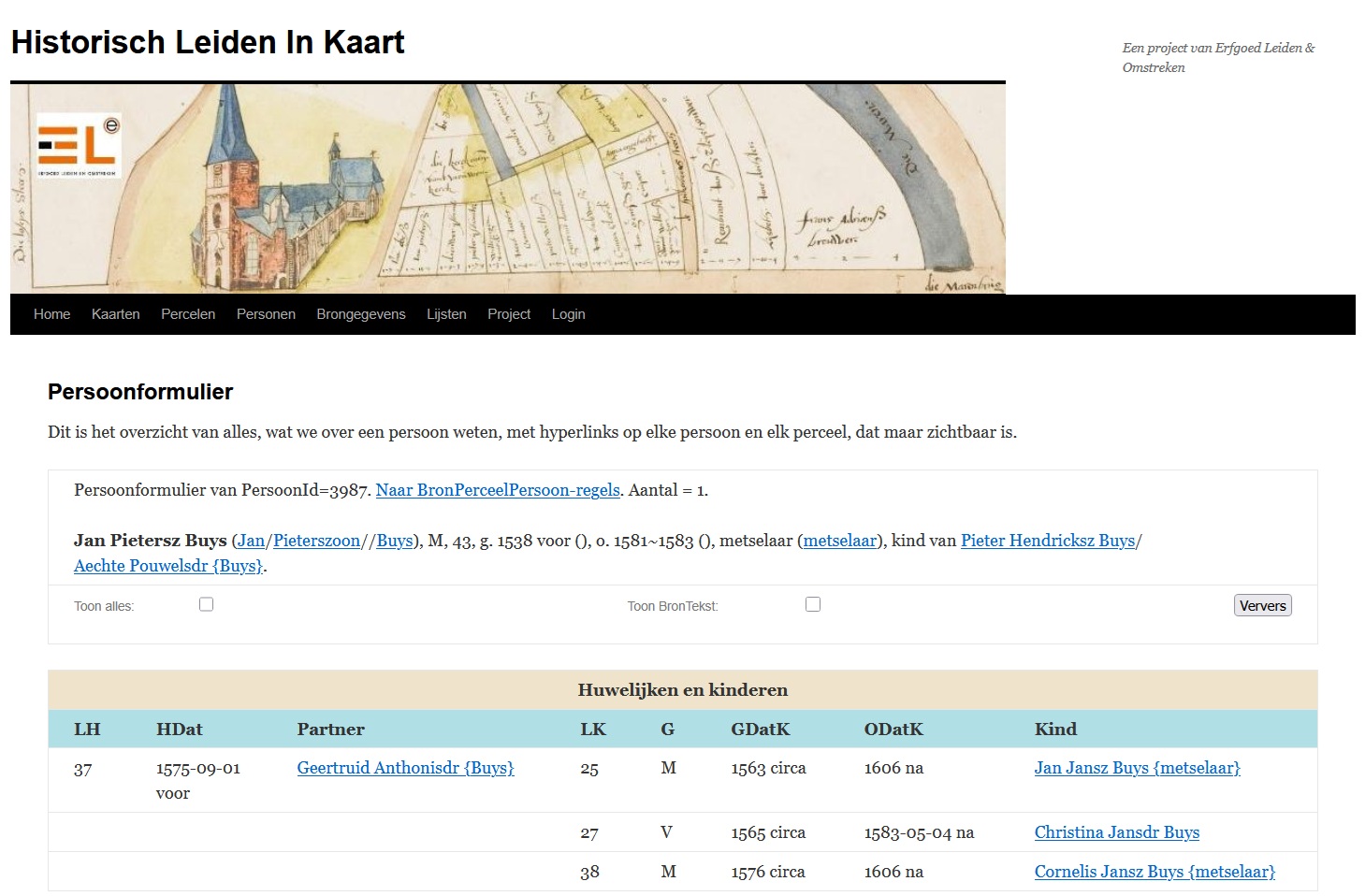The width and height of the screenshot is (1365, 896).
Task: Tick the Toon BronTekst checkbox
Action: (813, 604)
